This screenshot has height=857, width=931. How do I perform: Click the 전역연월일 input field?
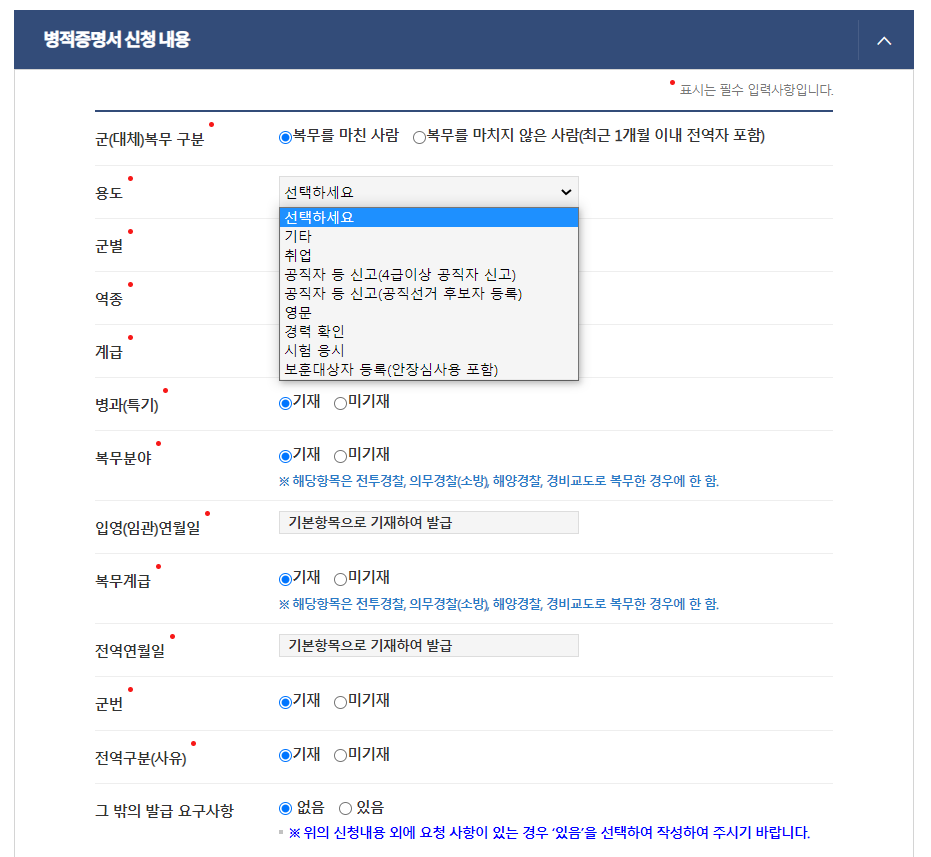point(428,644)
